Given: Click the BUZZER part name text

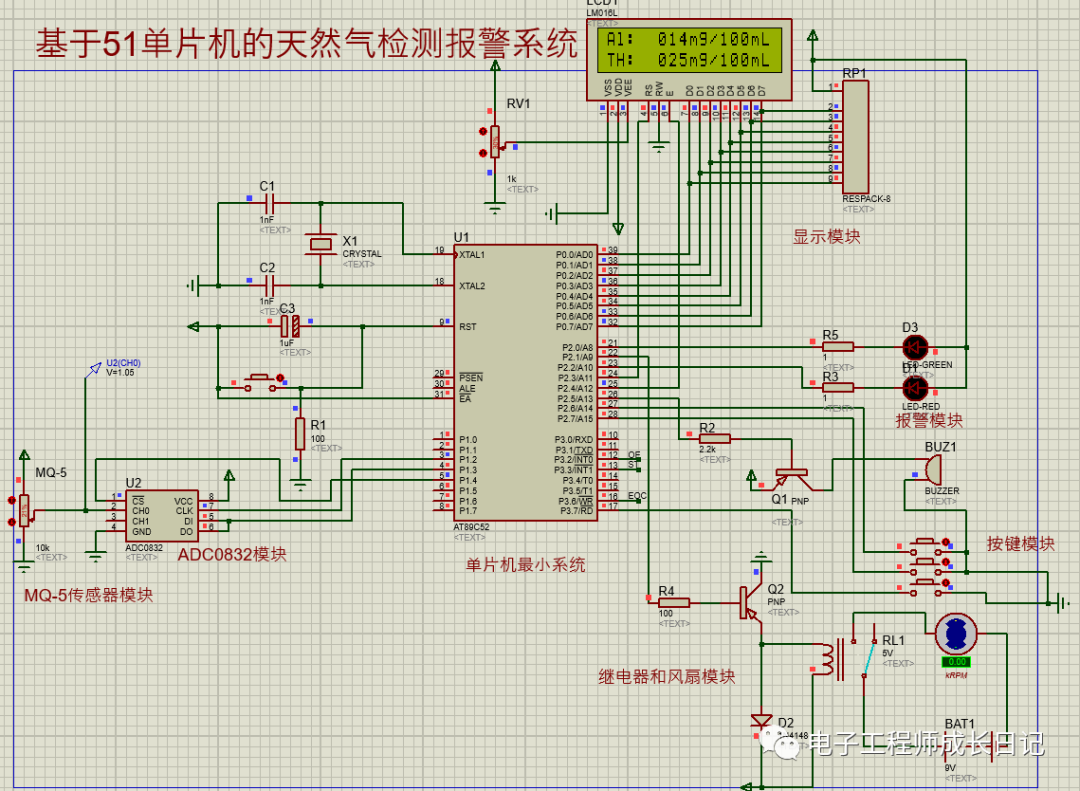Looking at the screenshot, I should click(x=942, y=491).
